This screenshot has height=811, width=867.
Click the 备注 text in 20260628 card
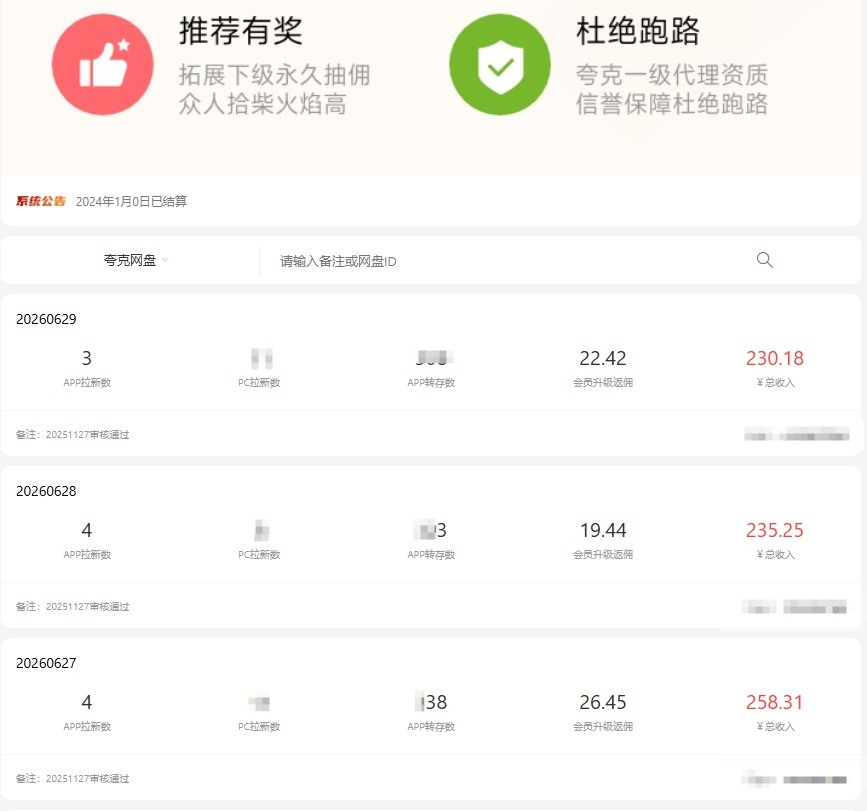(72, 606)
